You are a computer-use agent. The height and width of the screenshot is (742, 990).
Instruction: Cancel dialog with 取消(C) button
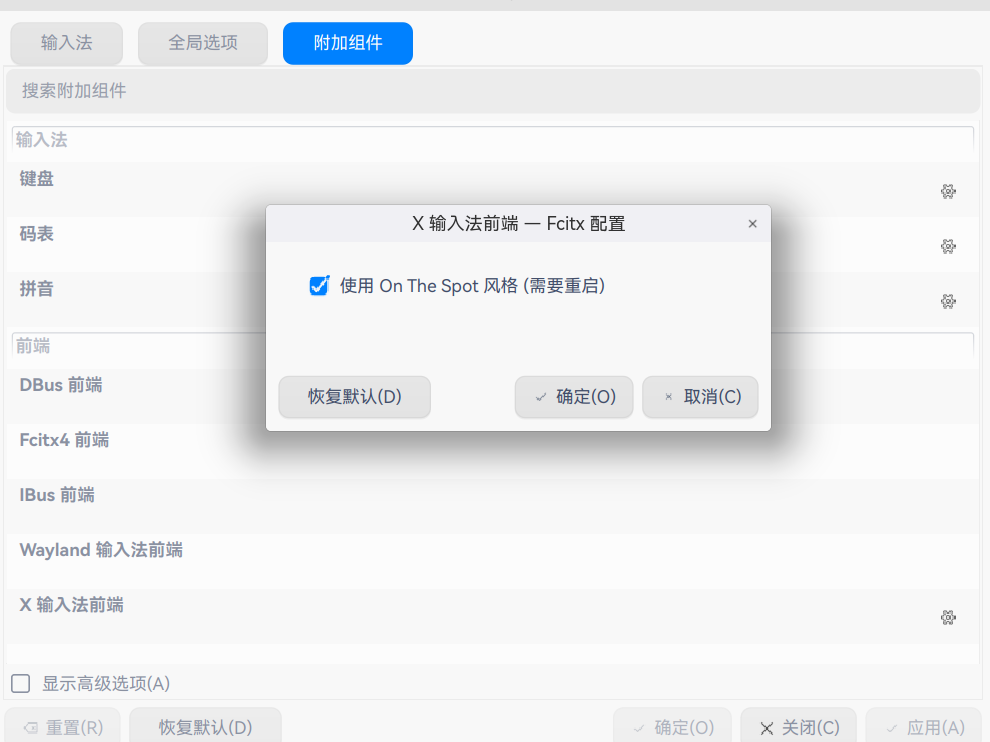(700, 397)
